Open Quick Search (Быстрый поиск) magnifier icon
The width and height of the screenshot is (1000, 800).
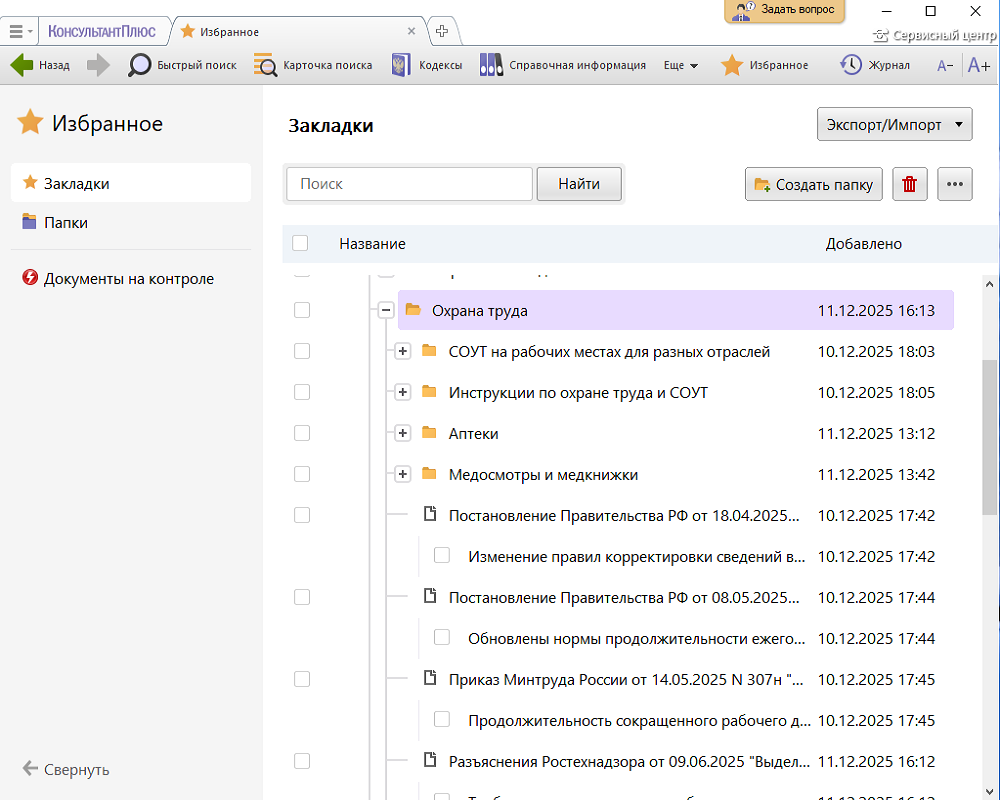point(140,65)
